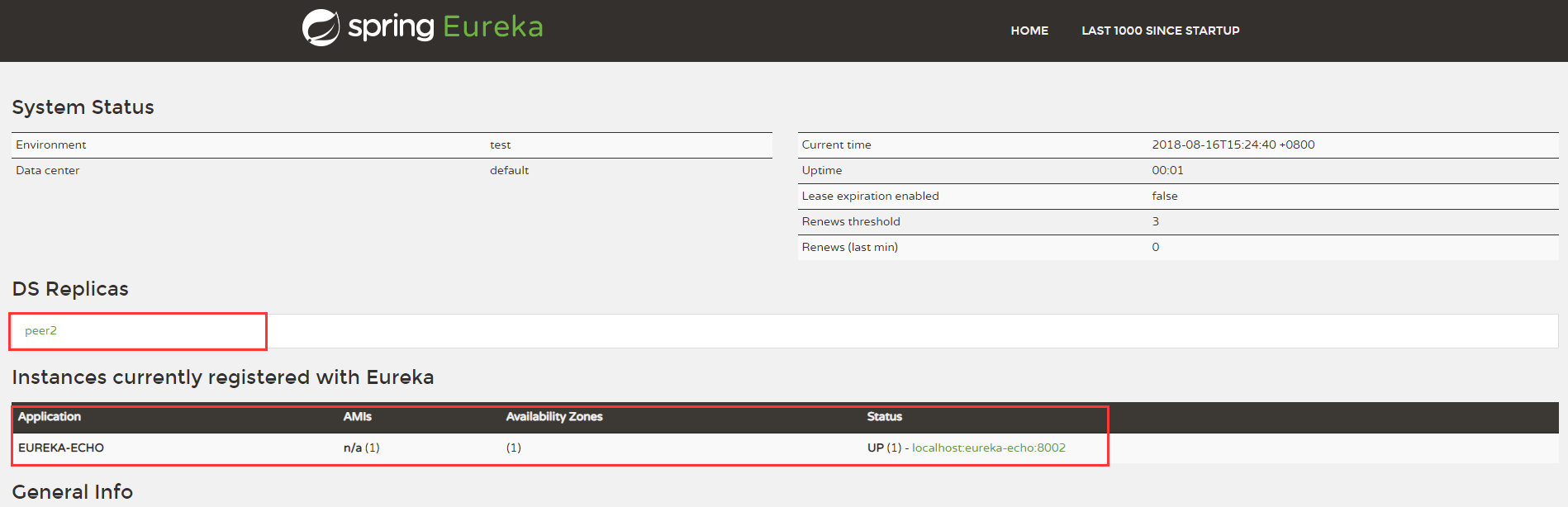Select the 2018-08-16T15:24:40 +0800 timestamp

click(x=1233, y=145)
